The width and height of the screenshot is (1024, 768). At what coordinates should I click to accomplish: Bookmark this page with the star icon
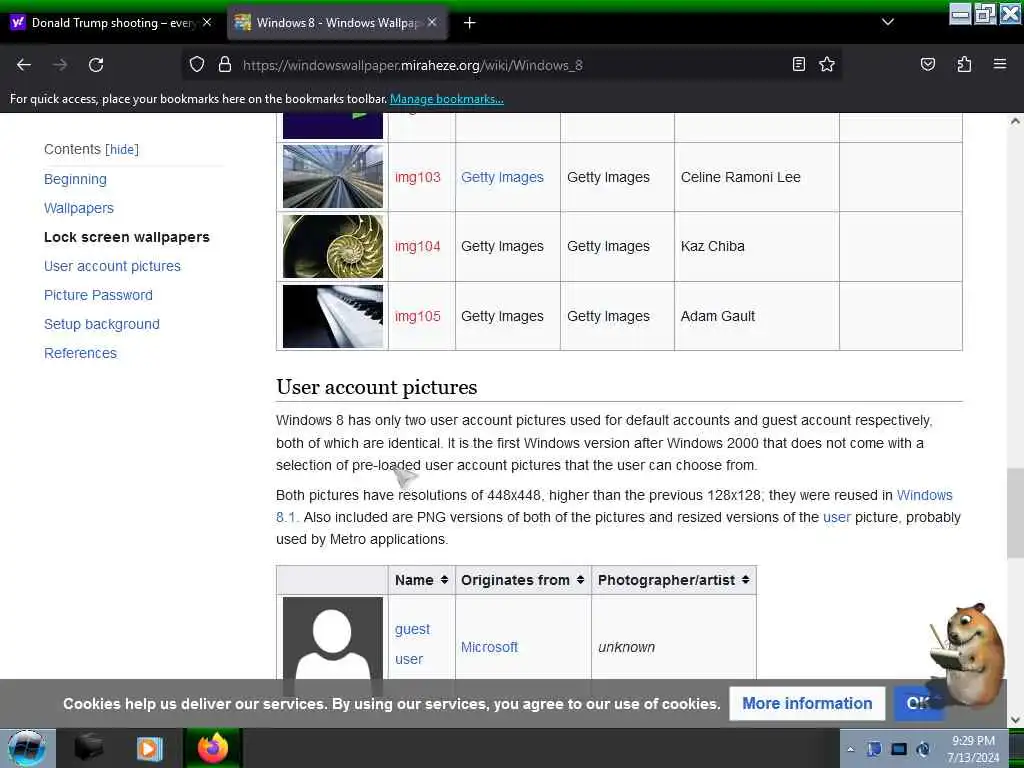point(827,65)
